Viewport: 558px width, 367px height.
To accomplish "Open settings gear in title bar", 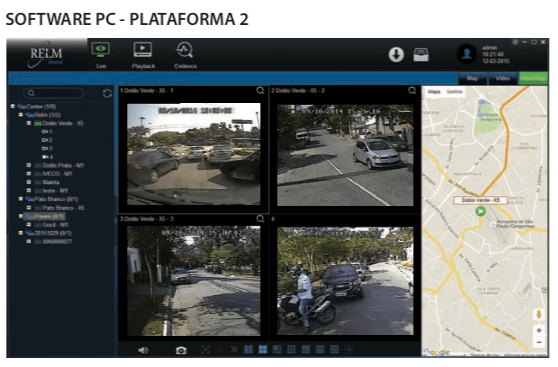I will [x=515, y=42].
